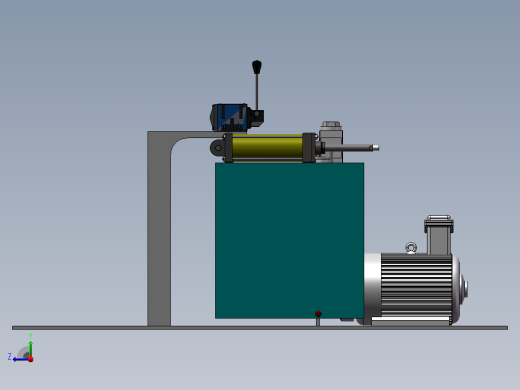Select the electric motor's finned housing

[x=416, y=285]
